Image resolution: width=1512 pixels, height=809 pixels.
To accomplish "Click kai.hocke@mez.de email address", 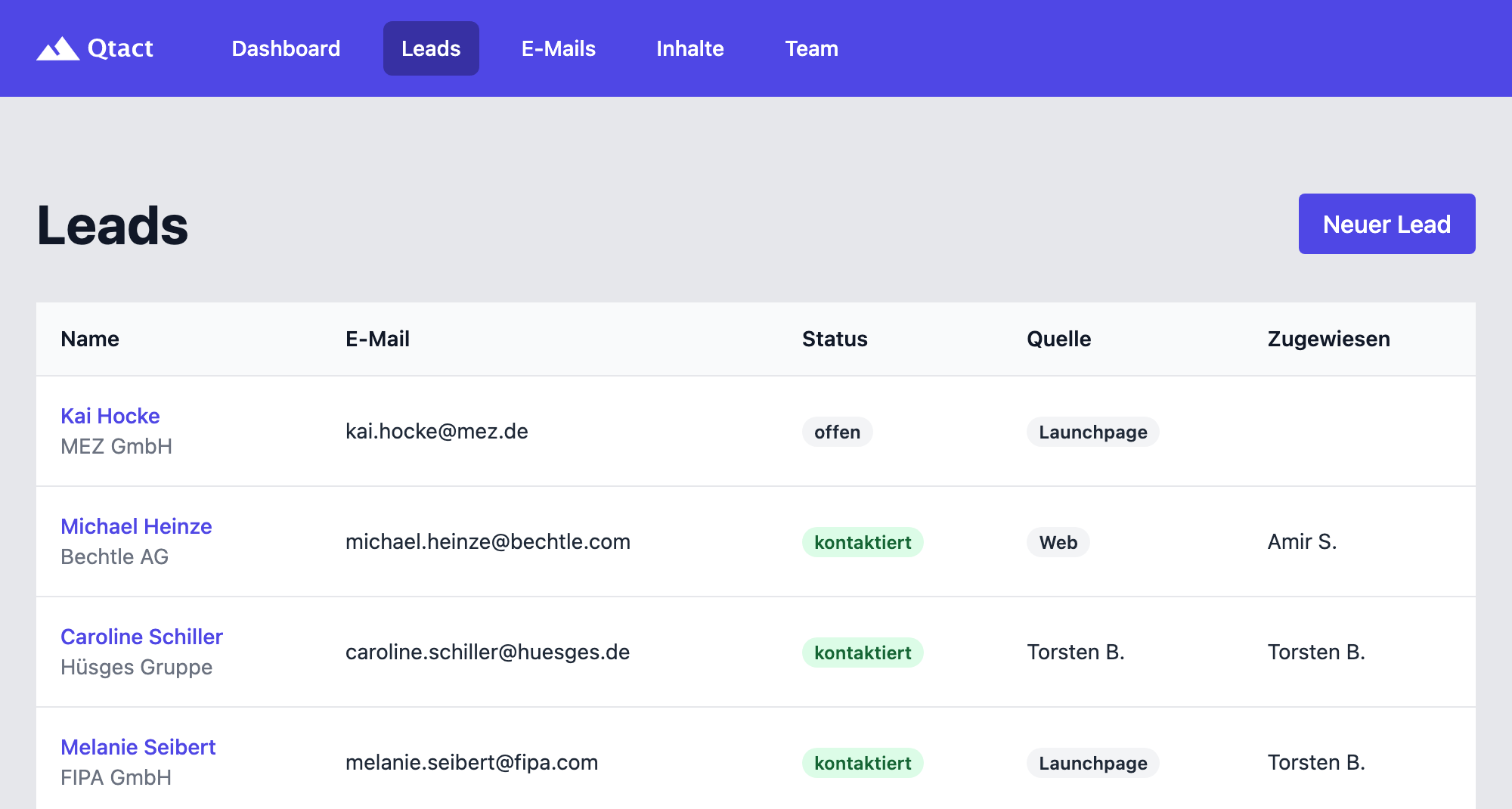I will [x=437, y=432].
